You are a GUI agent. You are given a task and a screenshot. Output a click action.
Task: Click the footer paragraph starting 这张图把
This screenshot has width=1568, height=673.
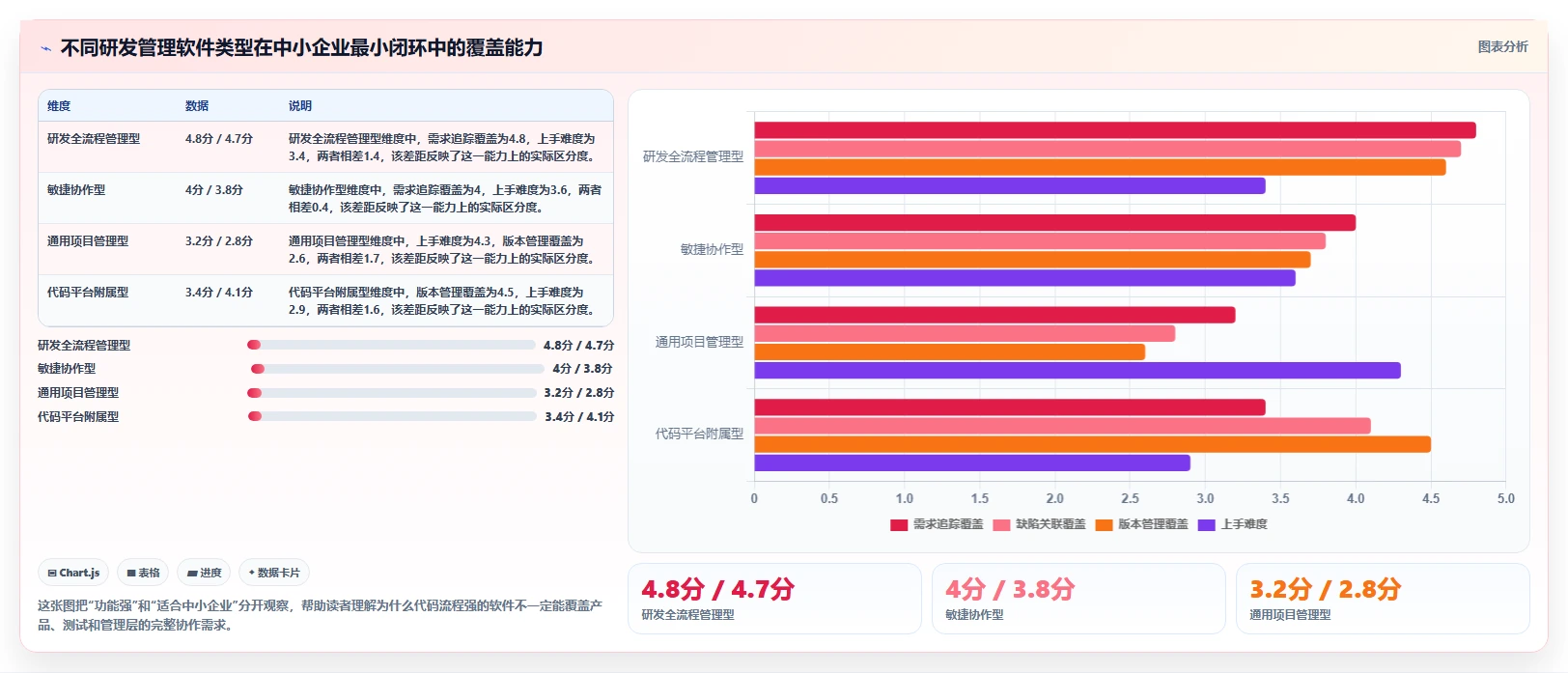click(320, 615)
